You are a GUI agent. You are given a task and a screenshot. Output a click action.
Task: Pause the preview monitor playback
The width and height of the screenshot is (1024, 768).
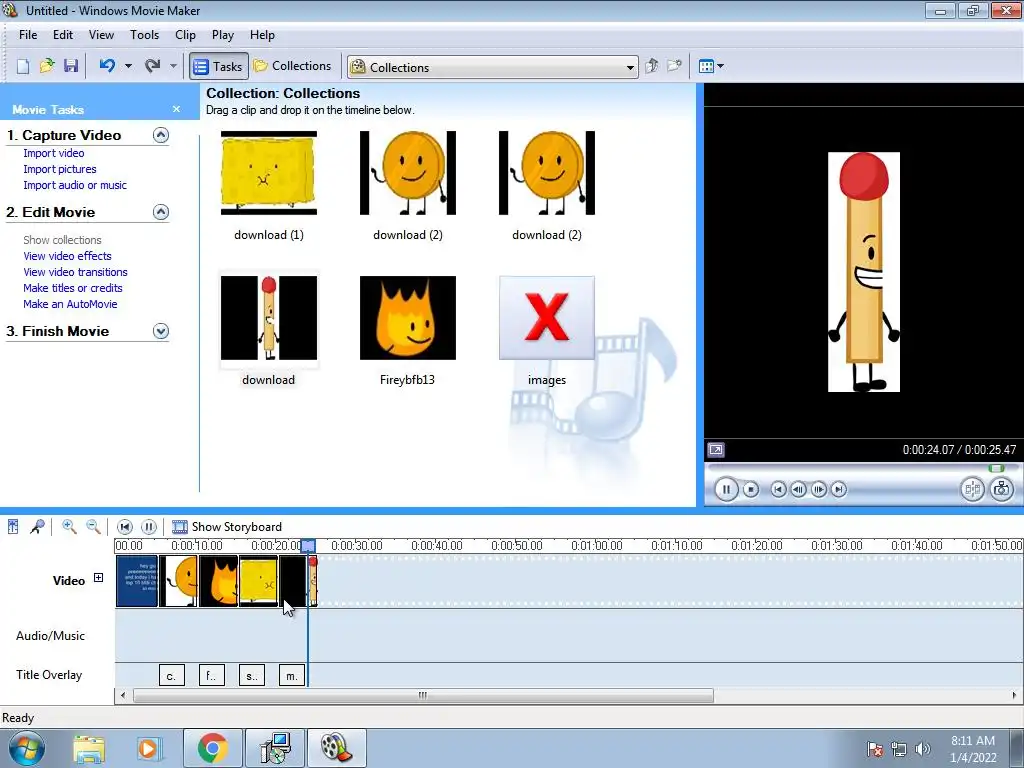click(726, 489)
